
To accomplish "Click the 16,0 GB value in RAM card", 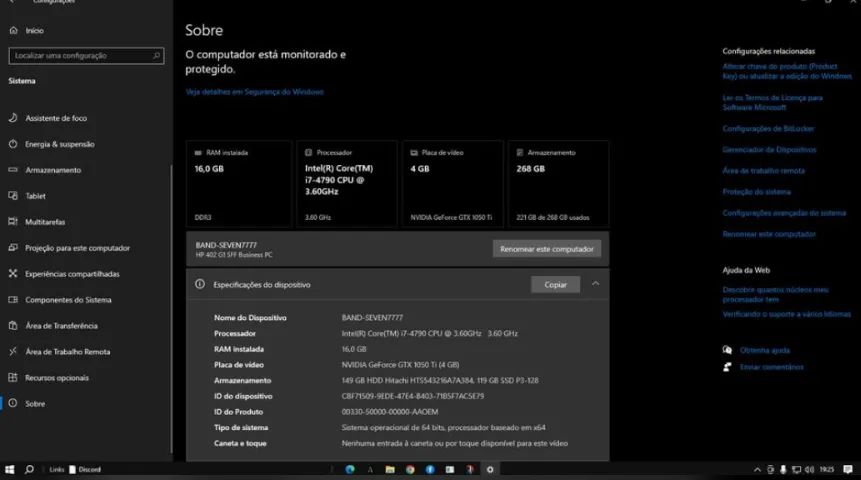I will [x=209, y=169].
